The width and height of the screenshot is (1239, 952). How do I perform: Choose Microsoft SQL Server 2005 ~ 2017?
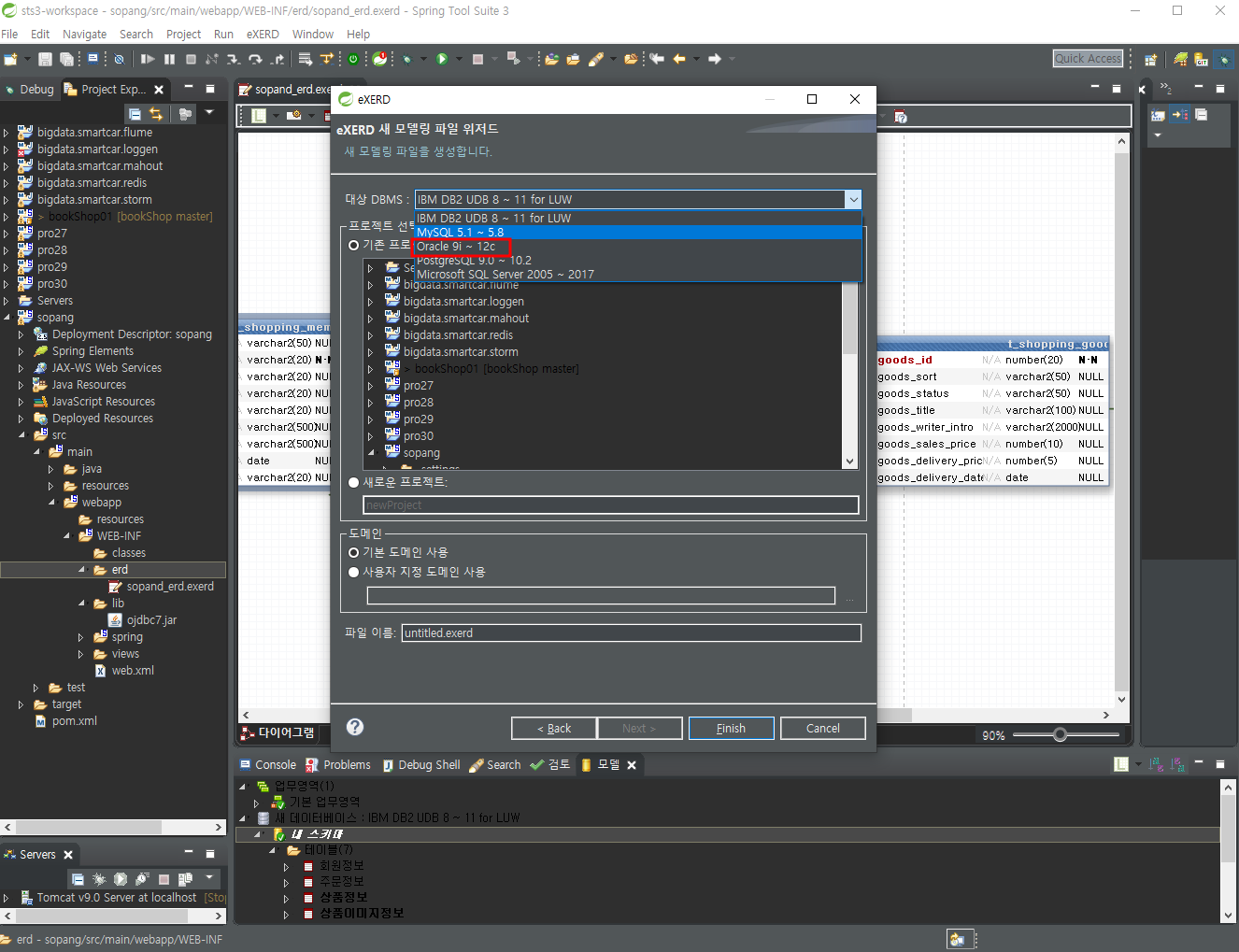coord(638,275)
